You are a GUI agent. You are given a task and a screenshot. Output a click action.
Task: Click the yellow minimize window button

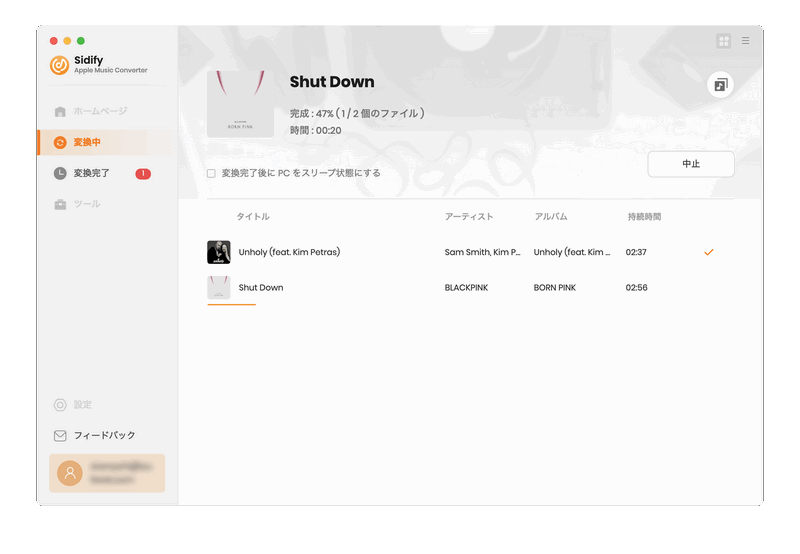click(67, 41)
